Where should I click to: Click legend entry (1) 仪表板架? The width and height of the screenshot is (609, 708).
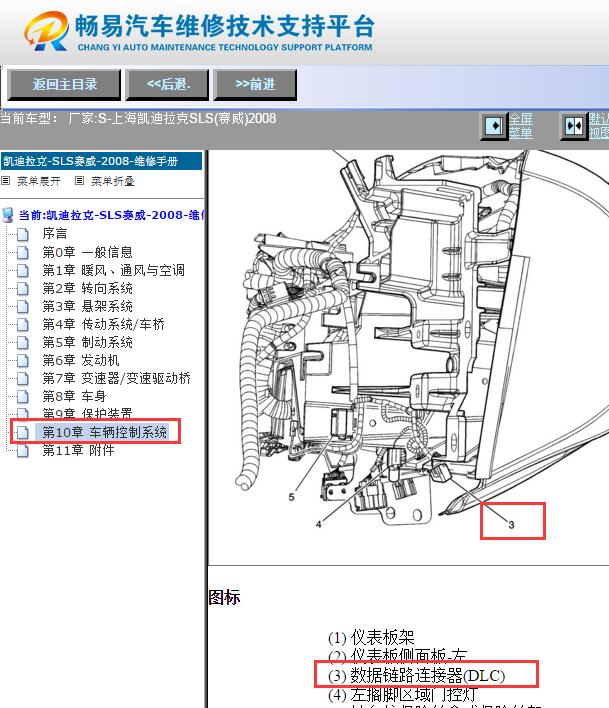click(x=371, y=637)
